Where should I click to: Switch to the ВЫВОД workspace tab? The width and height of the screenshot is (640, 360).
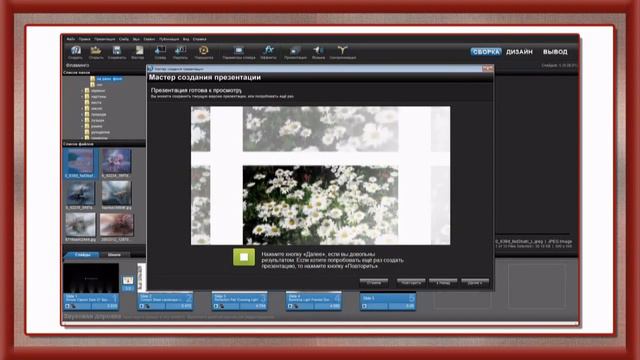tap(555, 52)
